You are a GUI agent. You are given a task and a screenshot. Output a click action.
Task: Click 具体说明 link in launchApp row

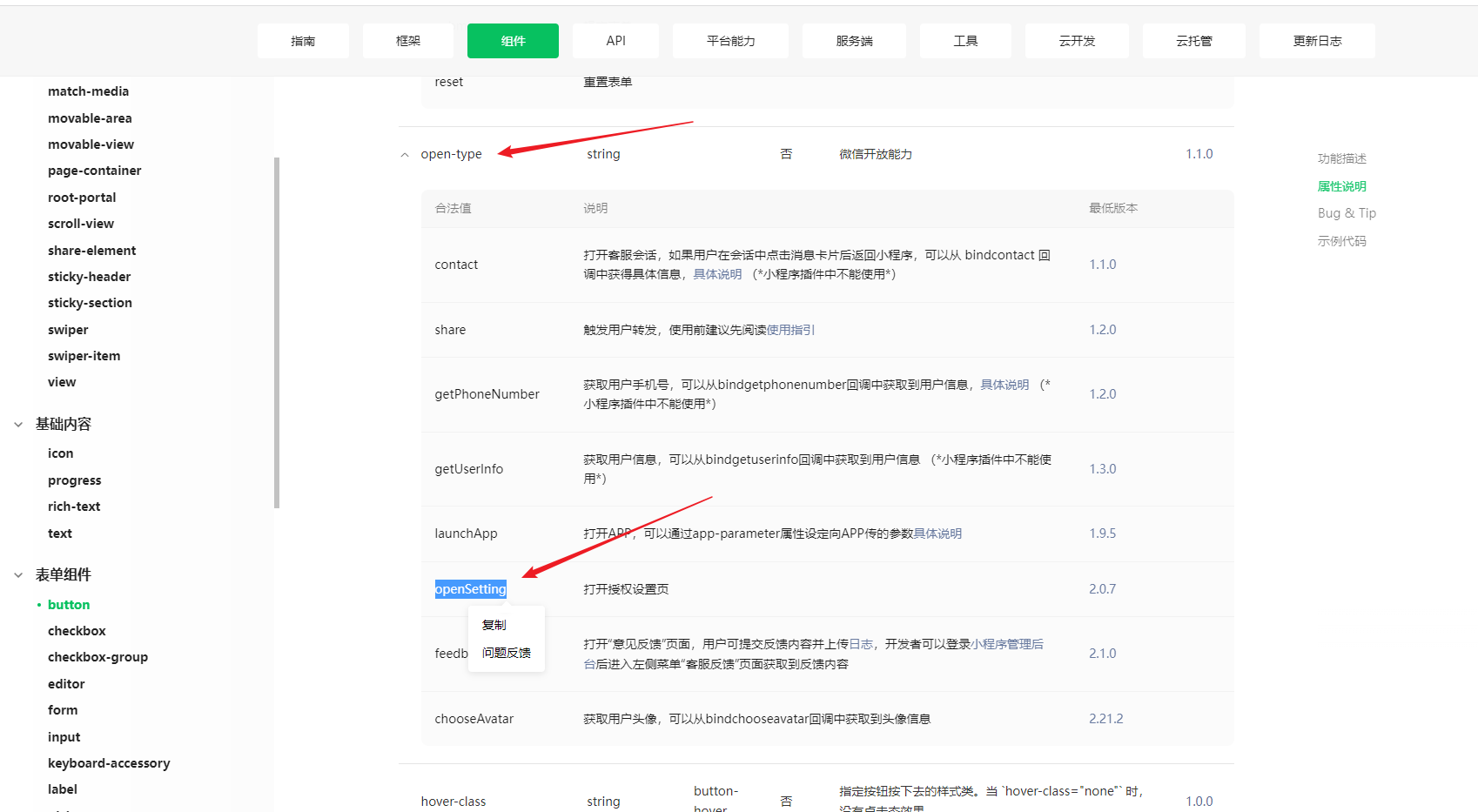coord(937,534)
